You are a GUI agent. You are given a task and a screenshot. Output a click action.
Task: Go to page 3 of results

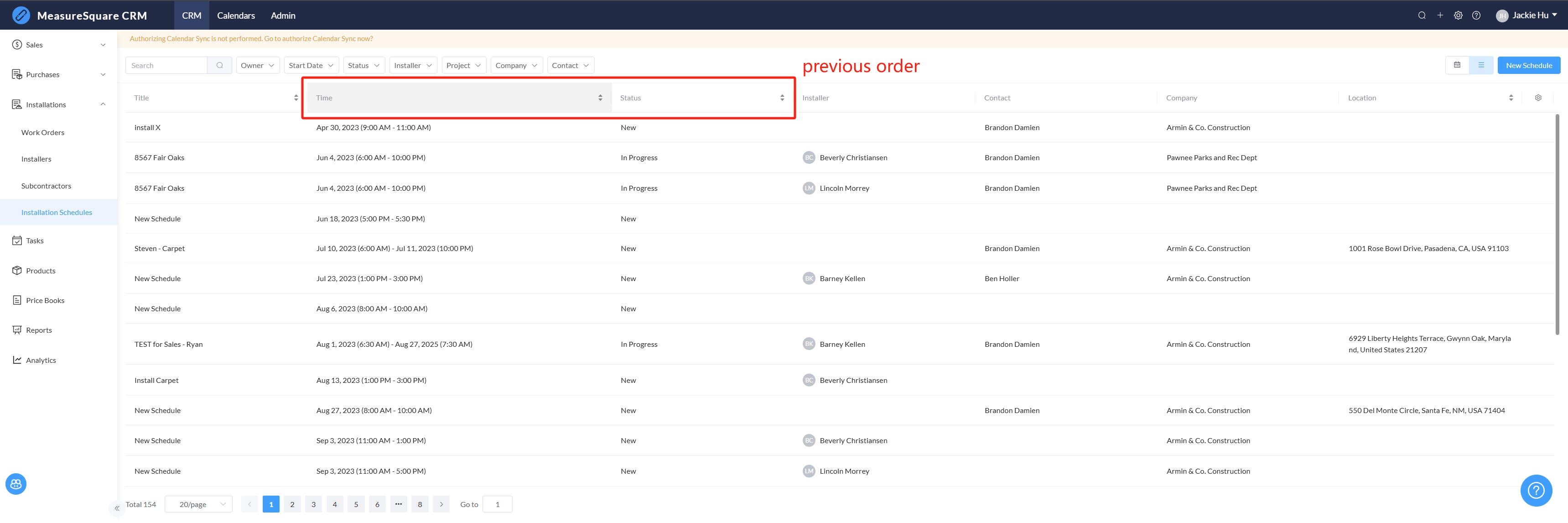(x=313, y=504)
